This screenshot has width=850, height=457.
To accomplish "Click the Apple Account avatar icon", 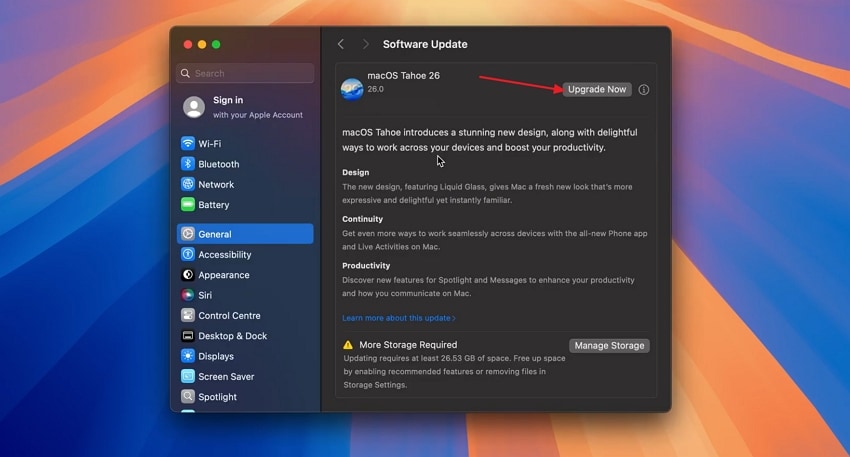I will pos(194,107).
